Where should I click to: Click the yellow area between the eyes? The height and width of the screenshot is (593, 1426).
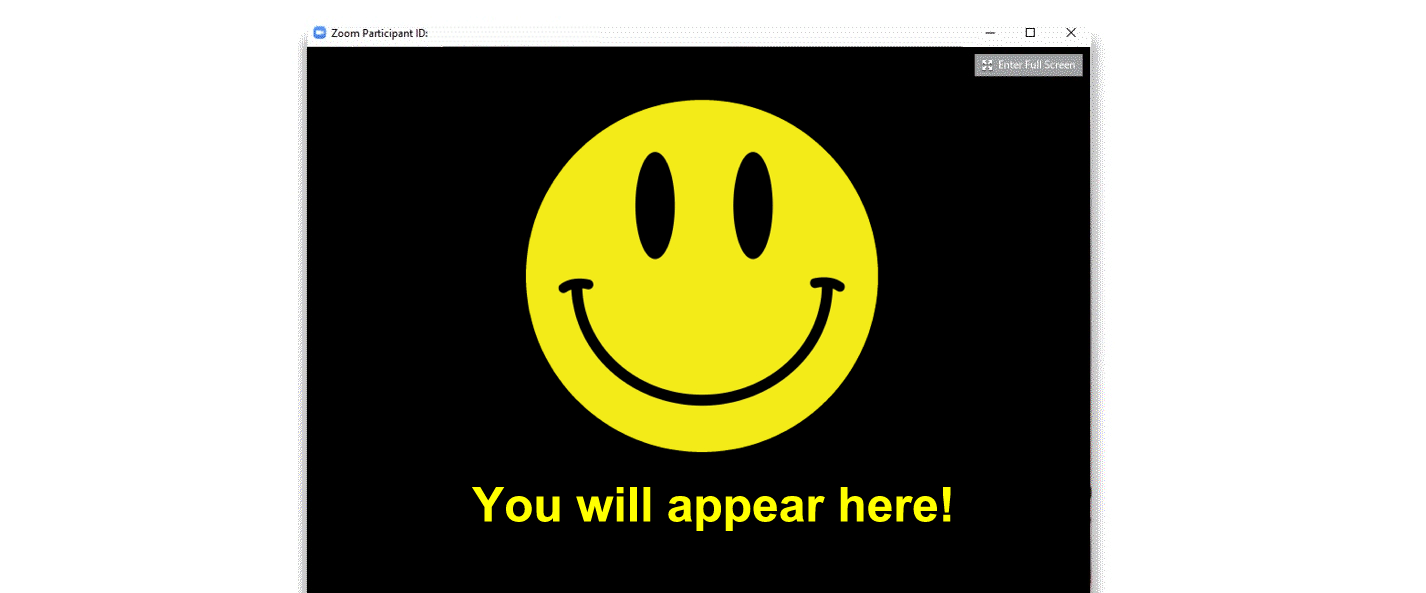pyautogui.click(x=704, y=205)
